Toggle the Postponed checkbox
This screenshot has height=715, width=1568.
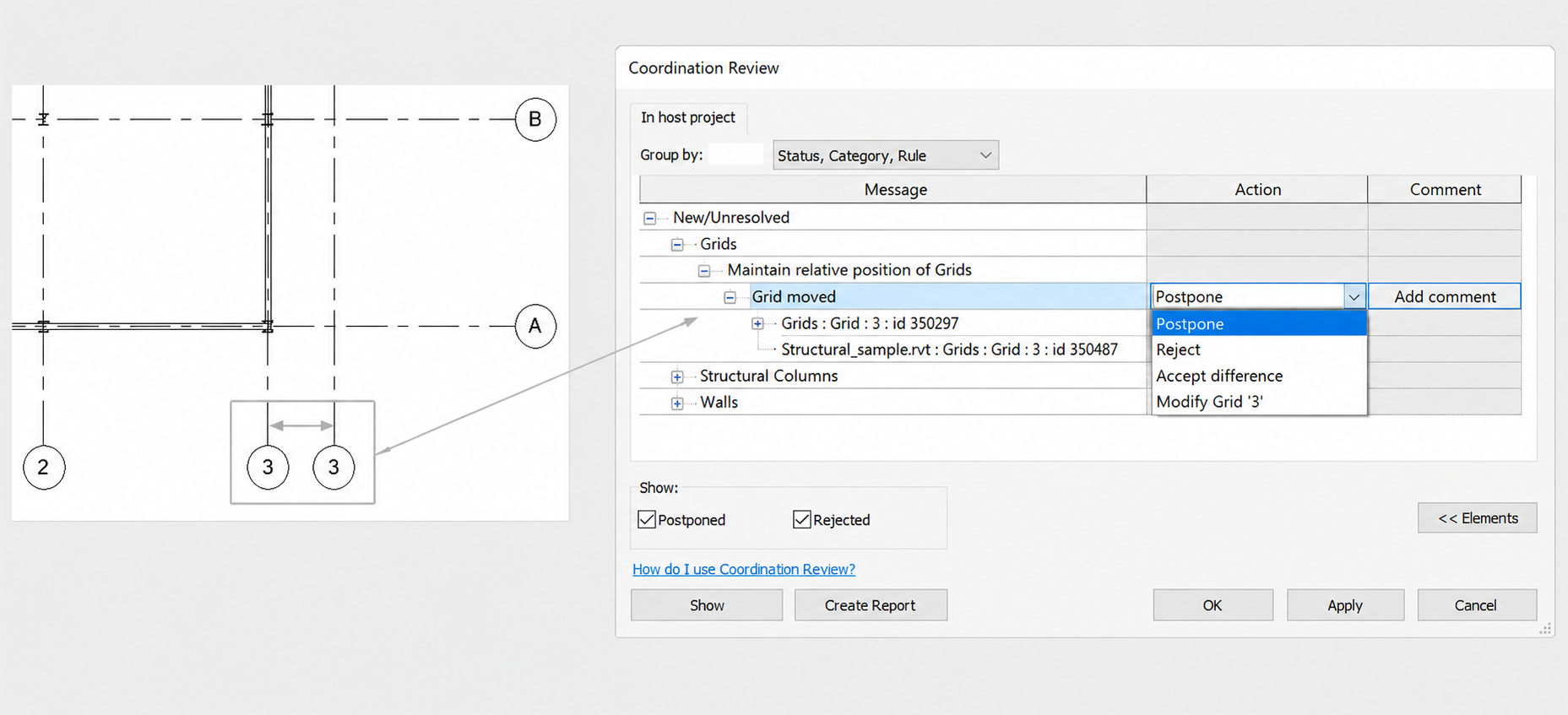click(x=647, y=519)
